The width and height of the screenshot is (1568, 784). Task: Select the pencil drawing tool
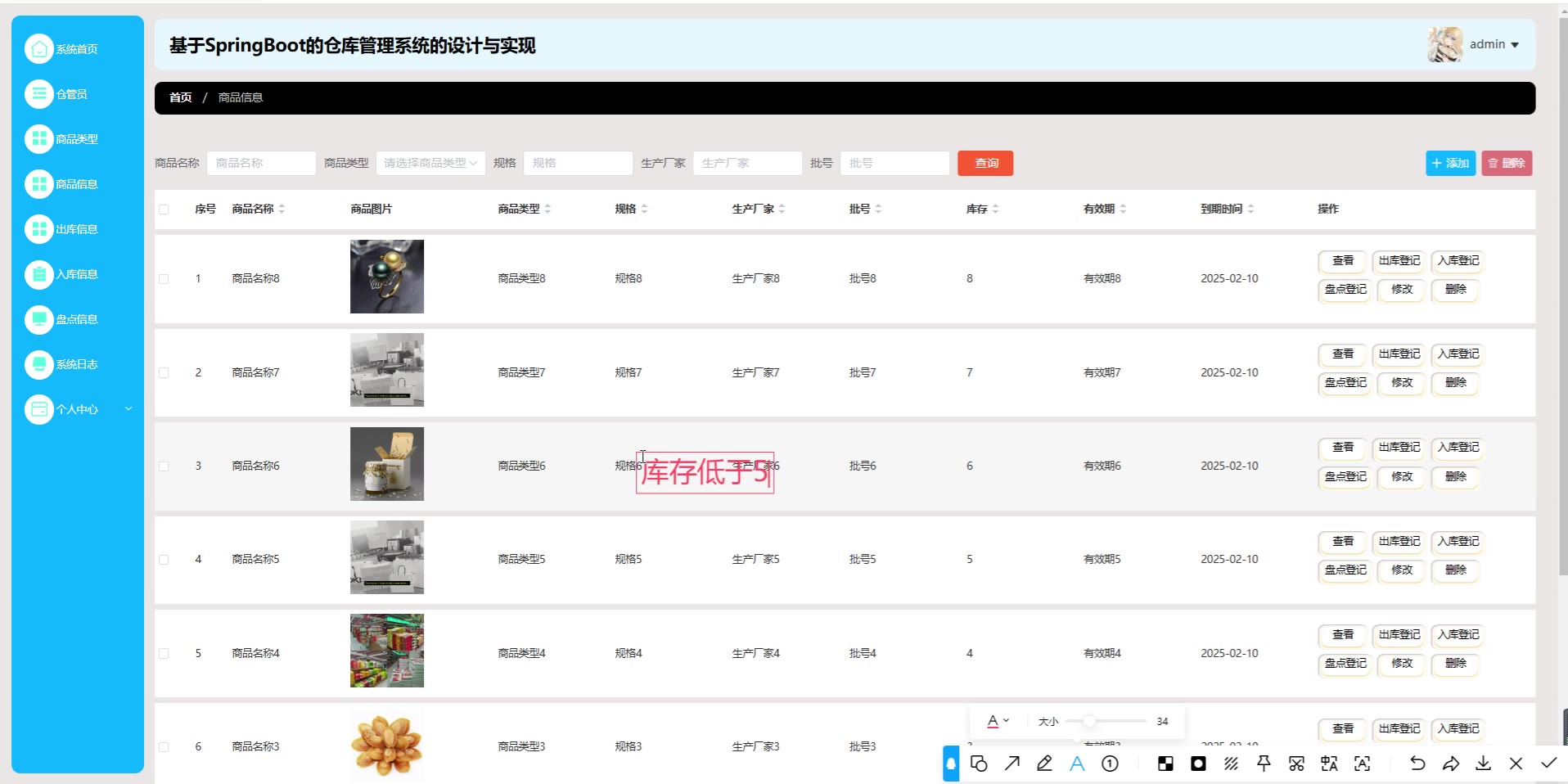click(1044, 764)
